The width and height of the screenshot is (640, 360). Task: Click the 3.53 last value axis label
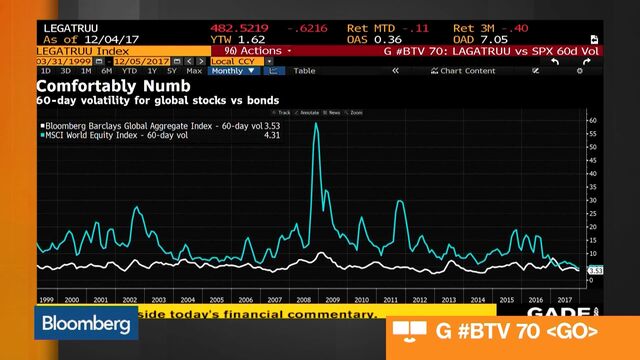595,270
